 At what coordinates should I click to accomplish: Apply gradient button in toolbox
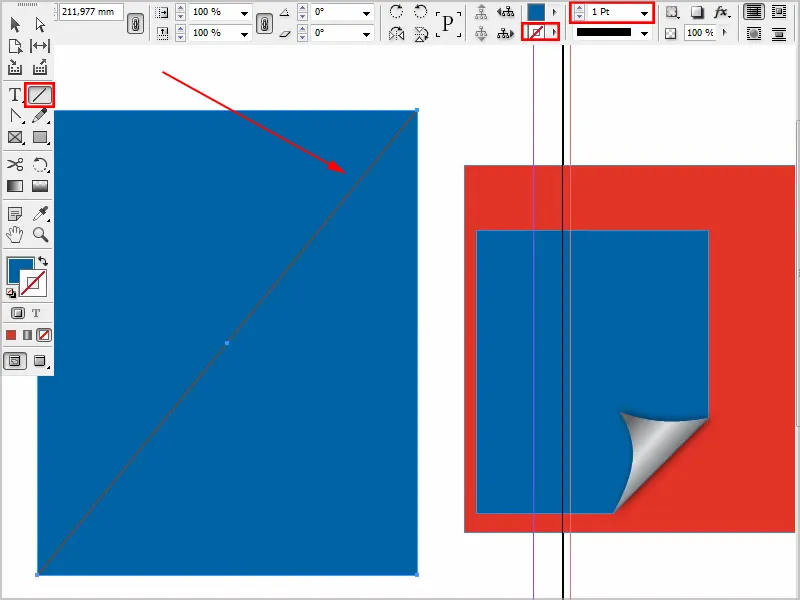[x=28, y=335]
